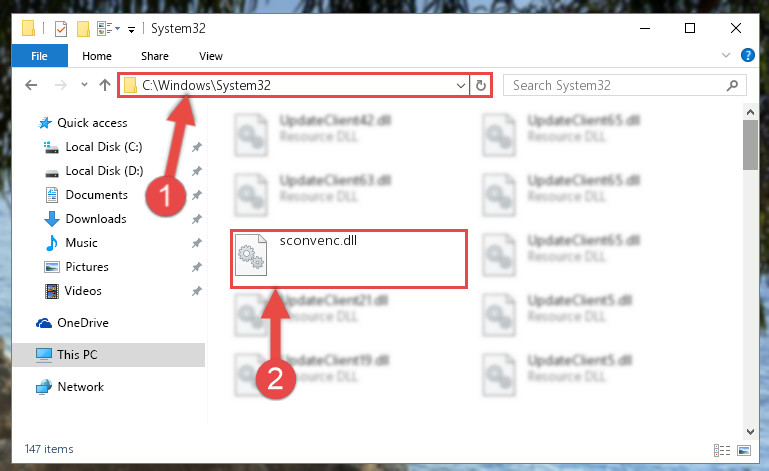Open Customize Quick Access Toolbar dropdown
769x471 pixels.
(x=131, y=30)
